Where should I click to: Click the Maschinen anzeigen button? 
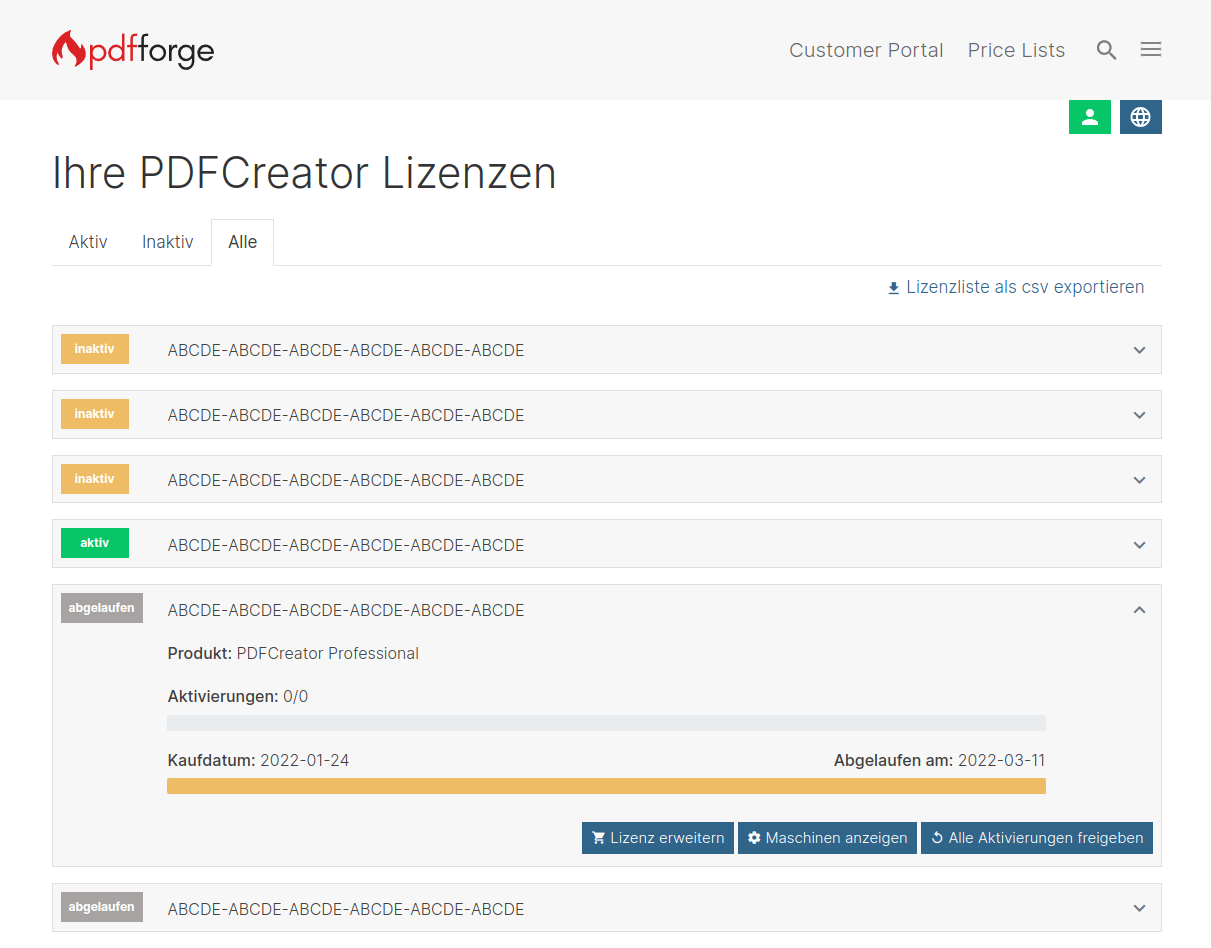pos(827,838)
